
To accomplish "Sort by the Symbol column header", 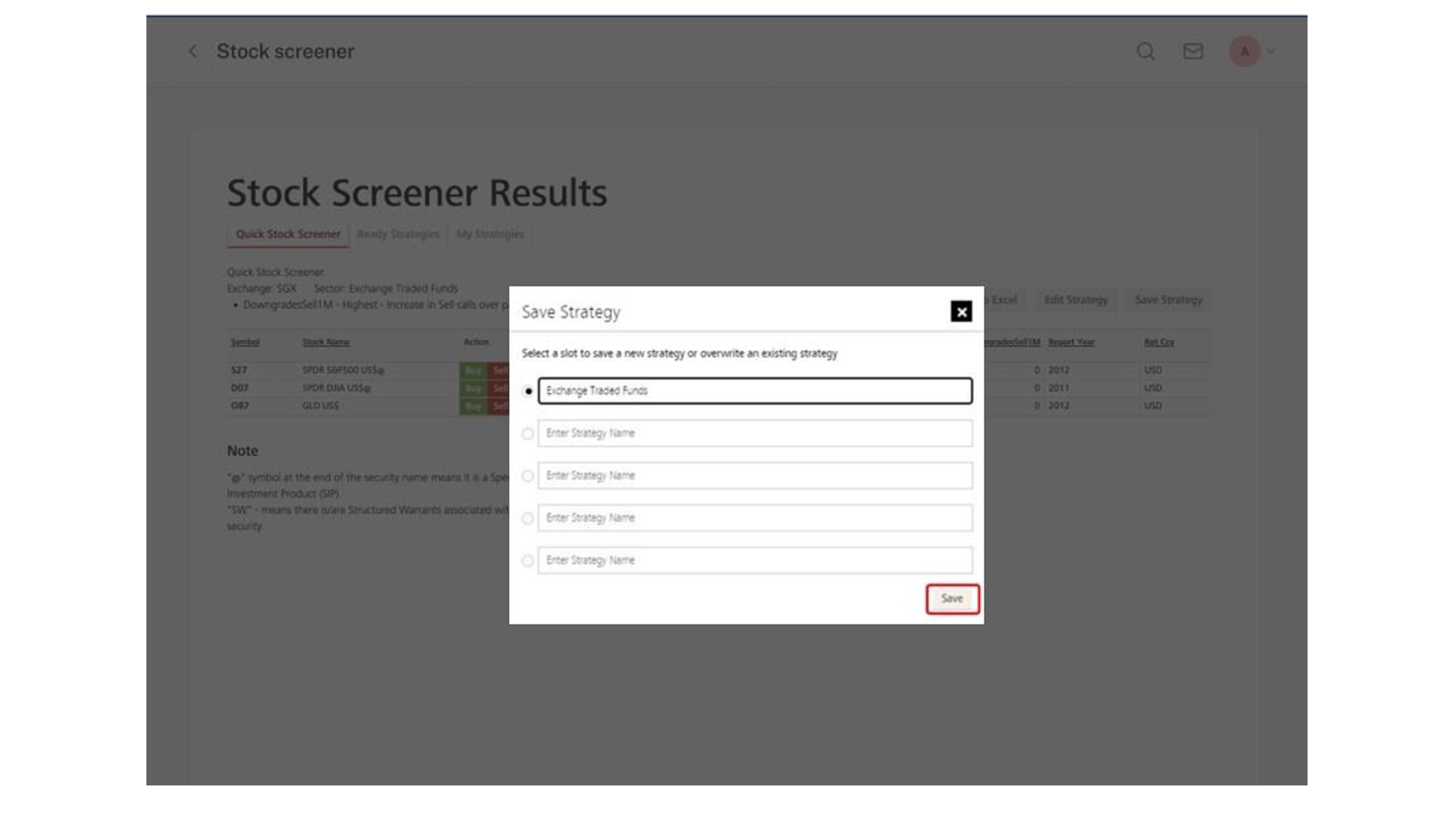I will click(x=245, y=342).
